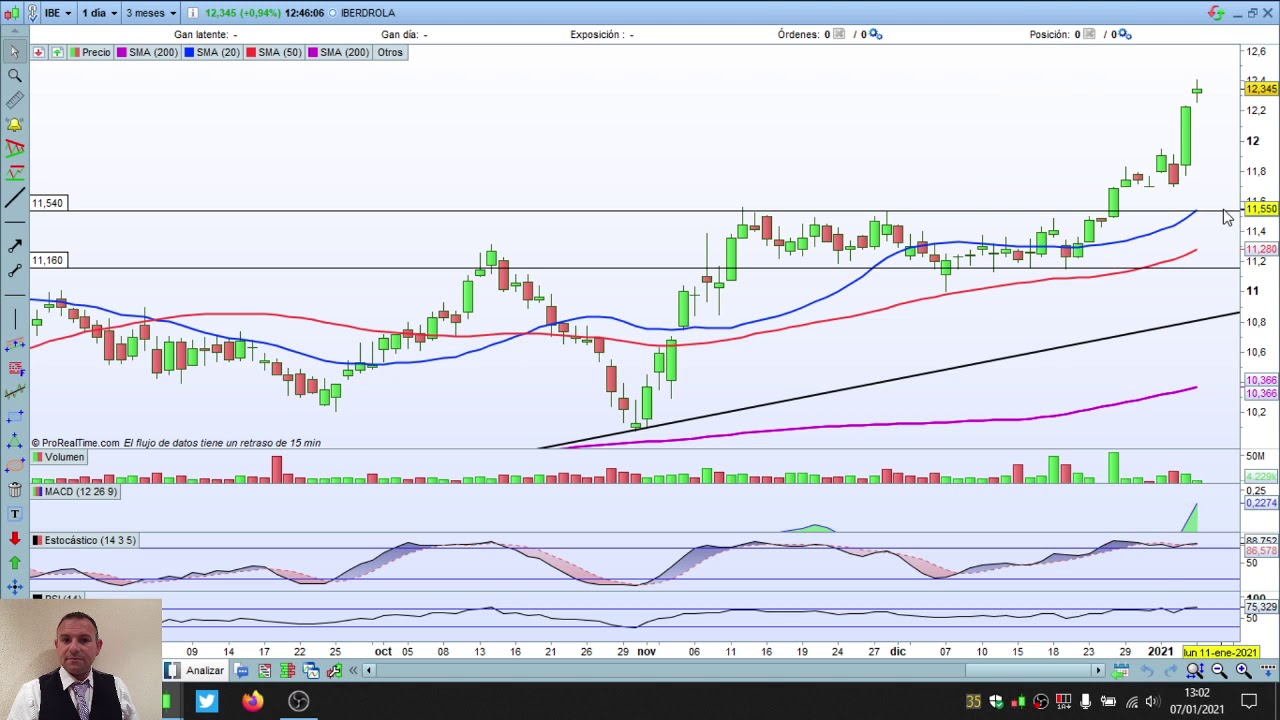
Task: Click the 11,160 horizontal line price label
Action: 47,260
